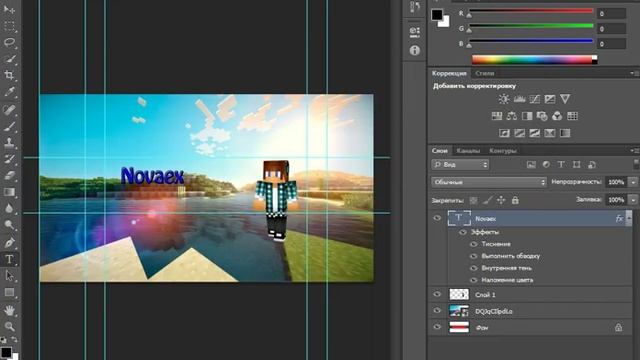Toggle lock position
Screen dimensions: 640x360
coord(501,200)
